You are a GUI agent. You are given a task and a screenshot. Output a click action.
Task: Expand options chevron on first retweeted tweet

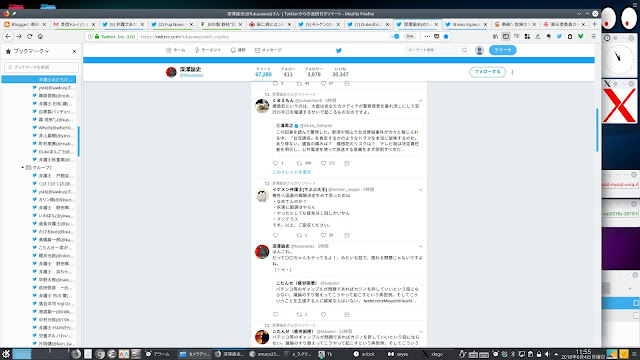coord(420,100)
